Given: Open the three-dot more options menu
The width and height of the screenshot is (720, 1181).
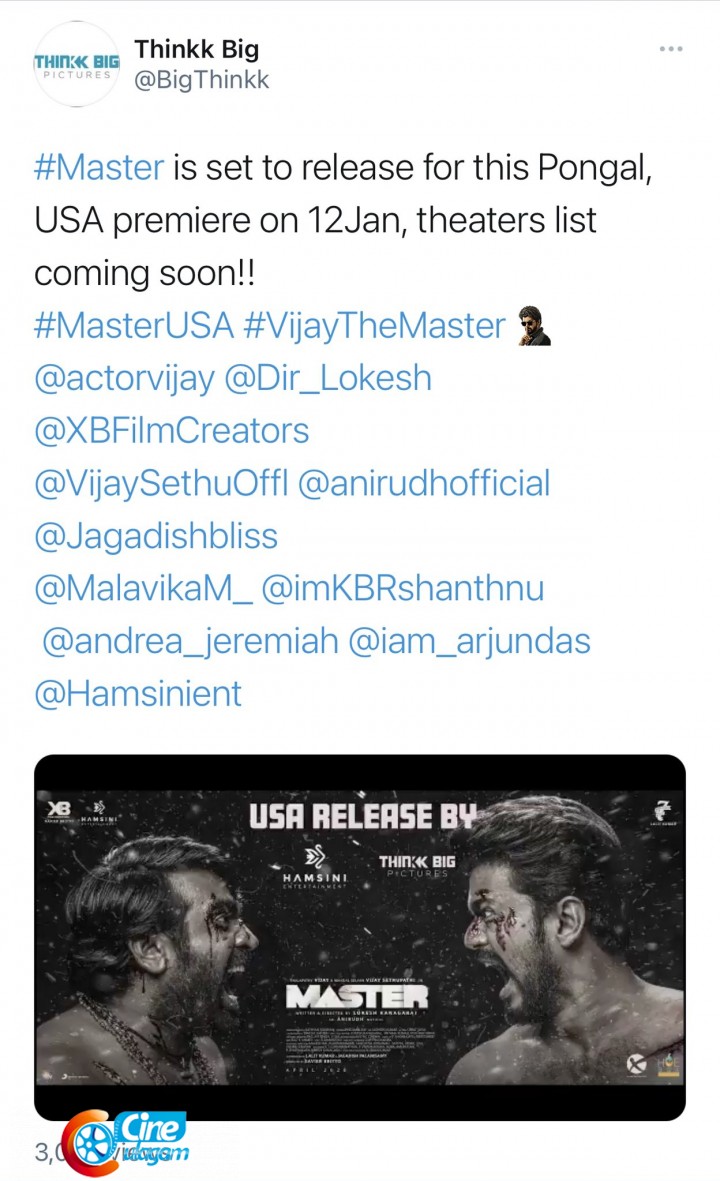Looking at the screenshot, I should 670,49.
